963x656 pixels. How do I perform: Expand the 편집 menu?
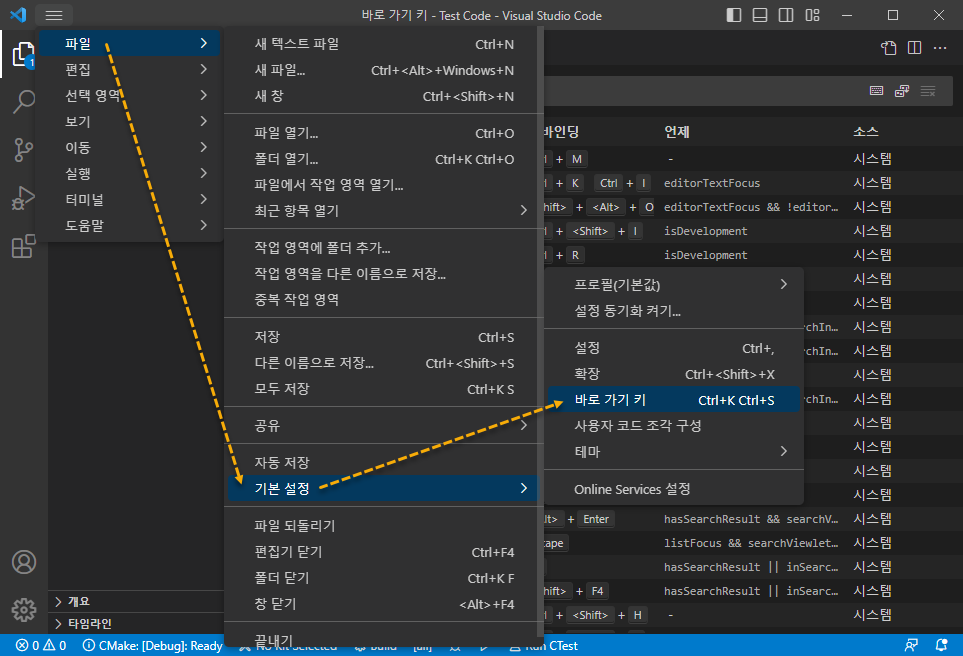[x=130, y=69]
